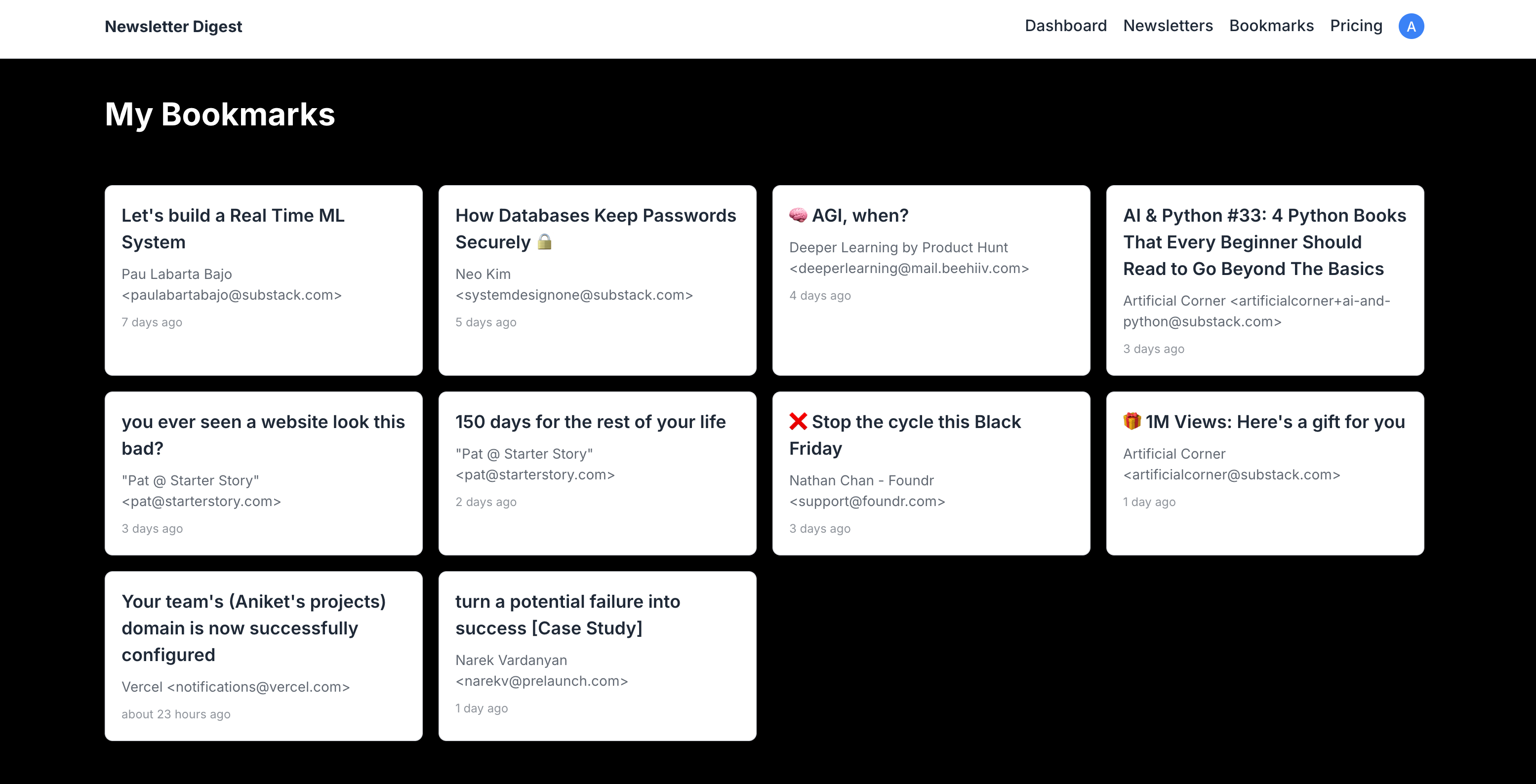Click the brain emoji on AGI card
Image resolution: width=1536 pixels, height=784 pixels.
(798, 215)
